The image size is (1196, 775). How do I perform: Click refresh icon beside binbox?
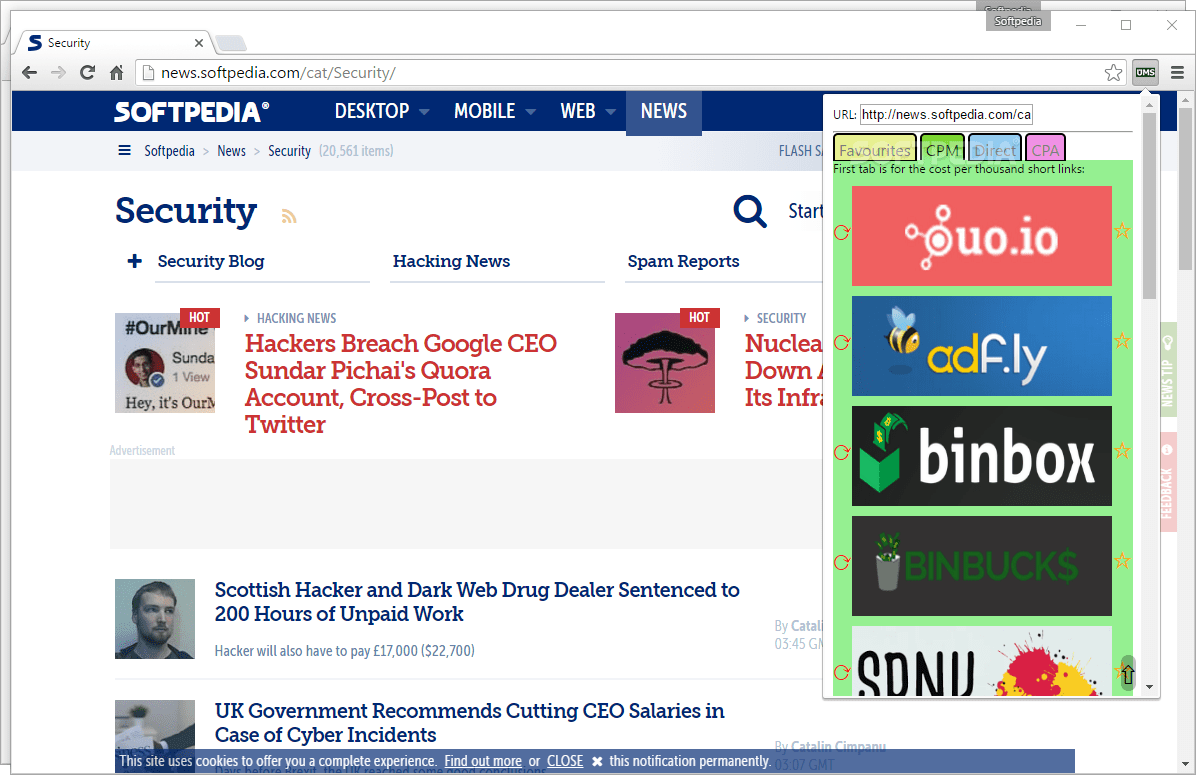tap(841, 452)
